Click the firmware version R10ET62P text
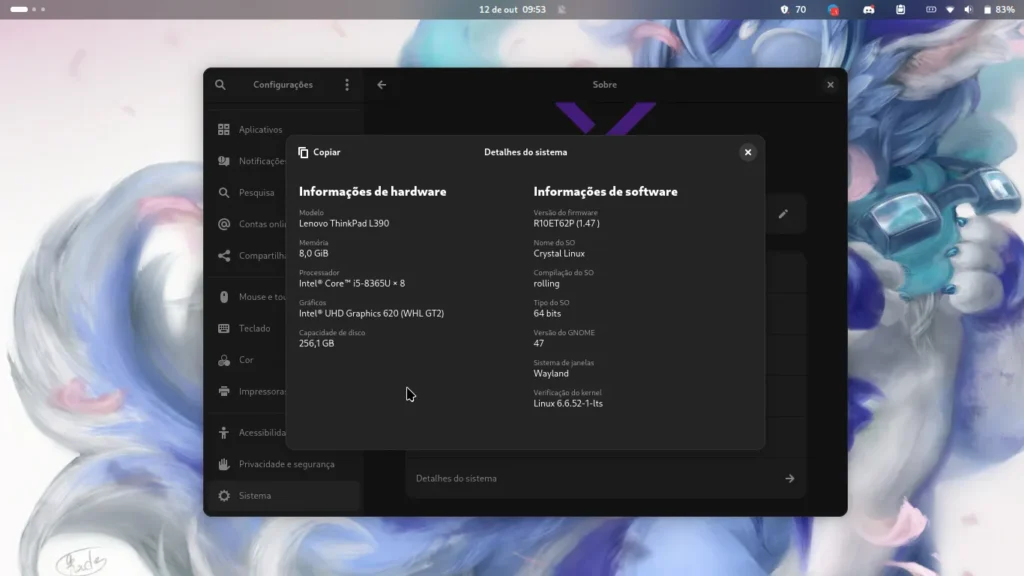1024x576 pixels. click(566, 223)
